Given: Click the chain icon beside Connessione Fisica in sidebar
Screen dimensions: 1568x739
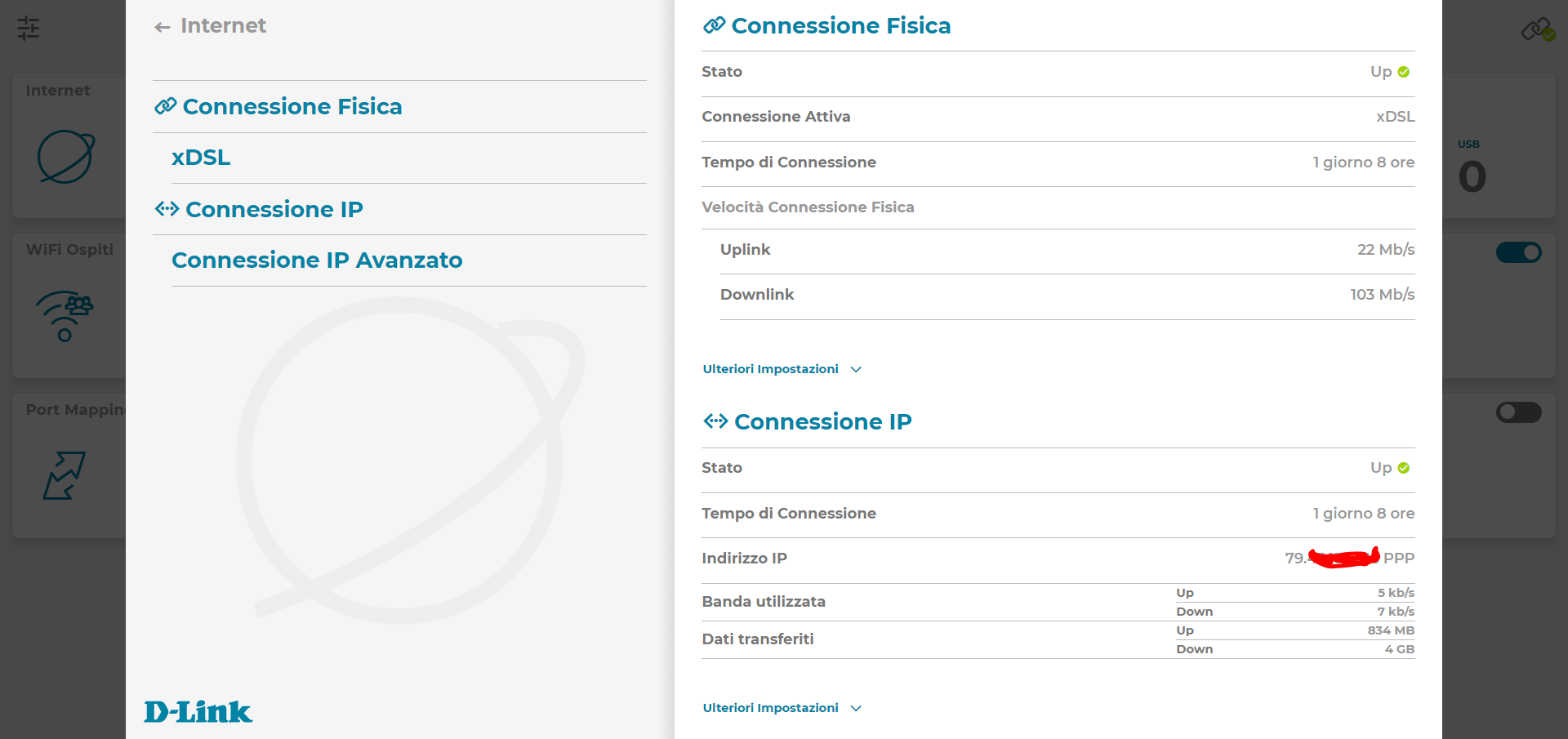Looking at the screenshot, I should click(x=166, y=106).
